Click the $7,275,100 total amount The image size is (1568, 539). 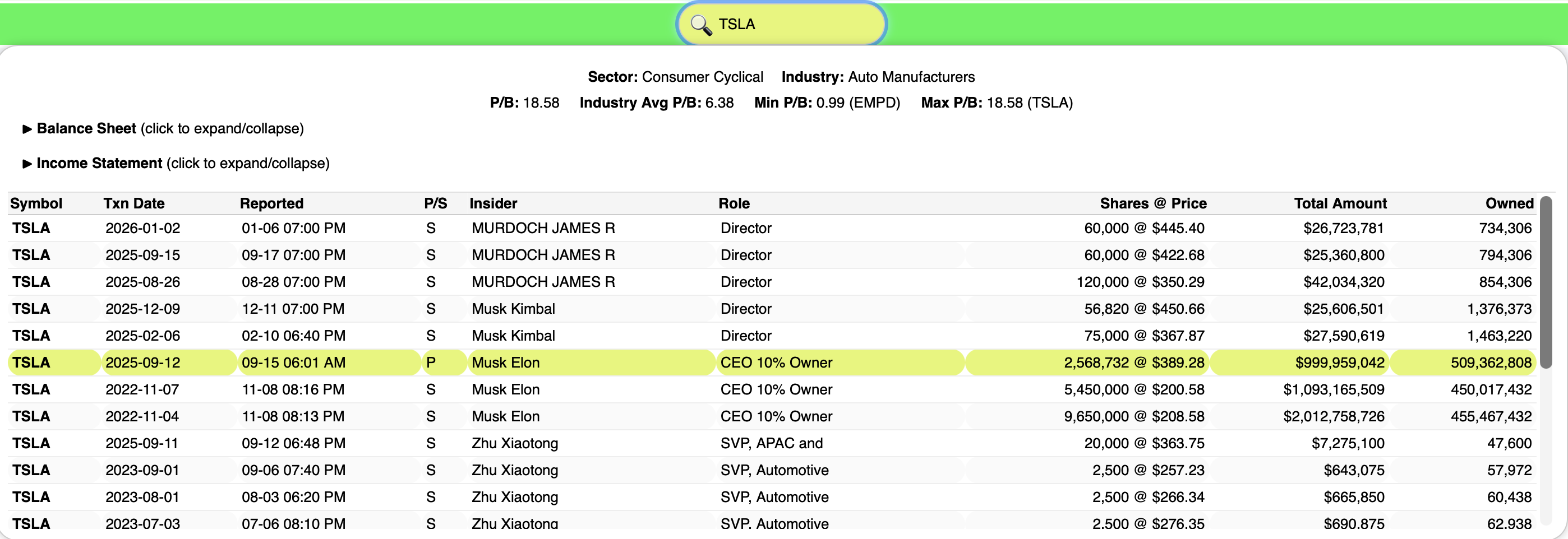coord(1348,443)
